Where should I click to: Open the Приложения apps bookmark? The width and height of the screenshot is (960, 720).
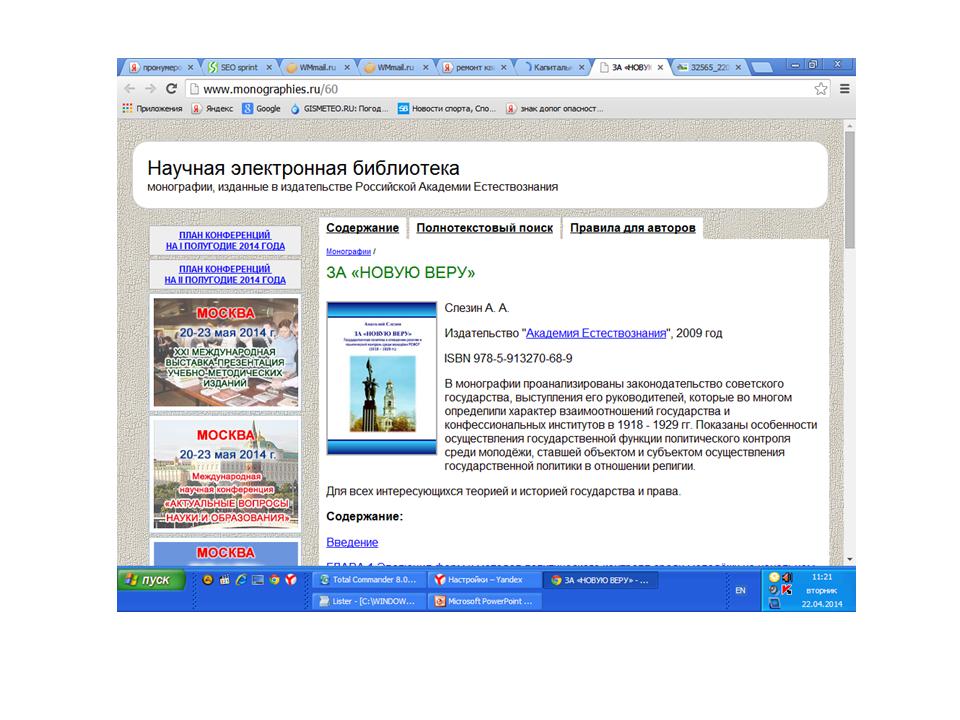click(152, 108)
